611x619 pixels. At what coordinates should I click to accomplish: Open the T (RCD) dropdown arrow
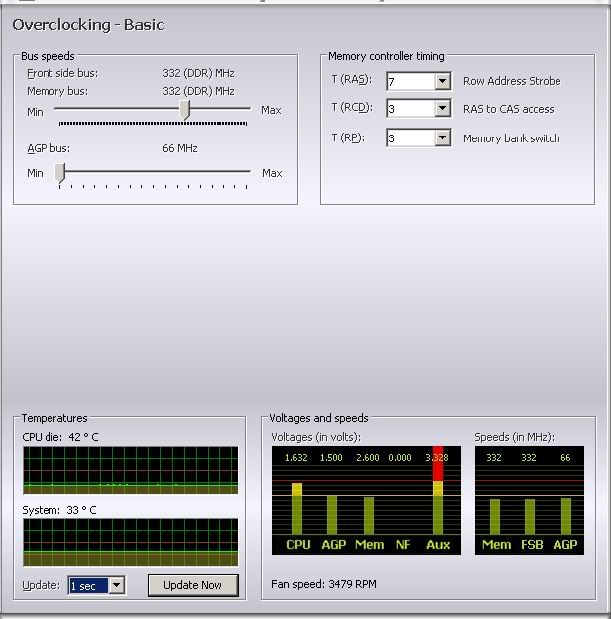point(442,108)
